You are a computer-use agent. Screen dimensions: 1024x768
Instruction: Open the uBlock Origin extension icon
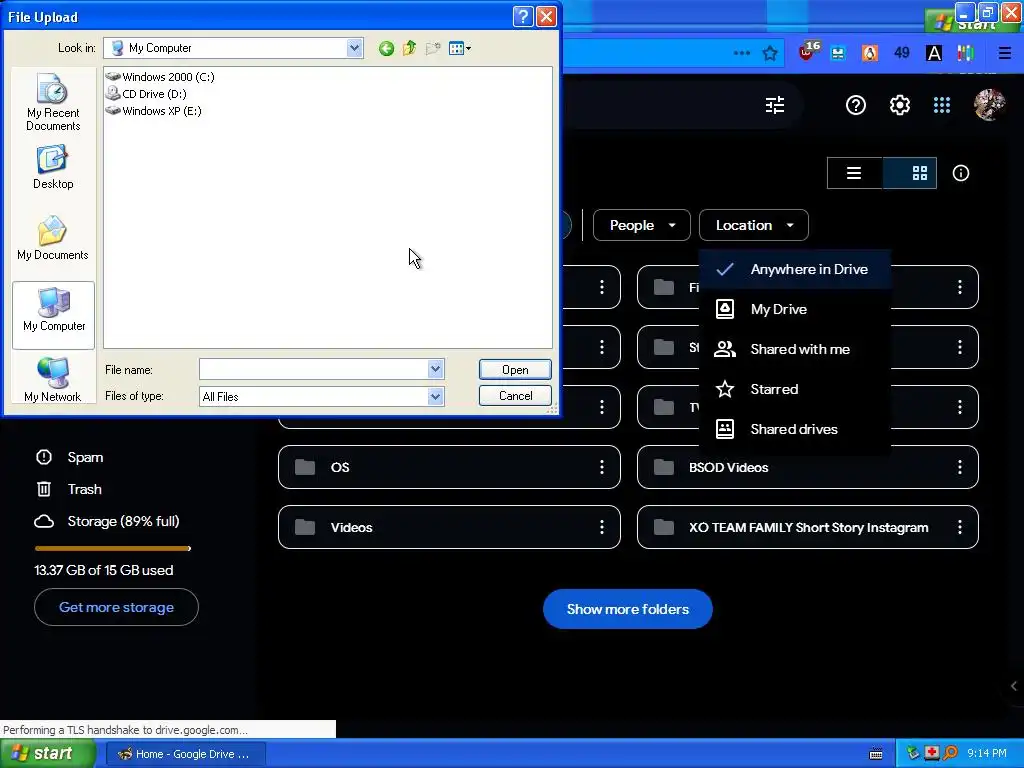point(808,52)
